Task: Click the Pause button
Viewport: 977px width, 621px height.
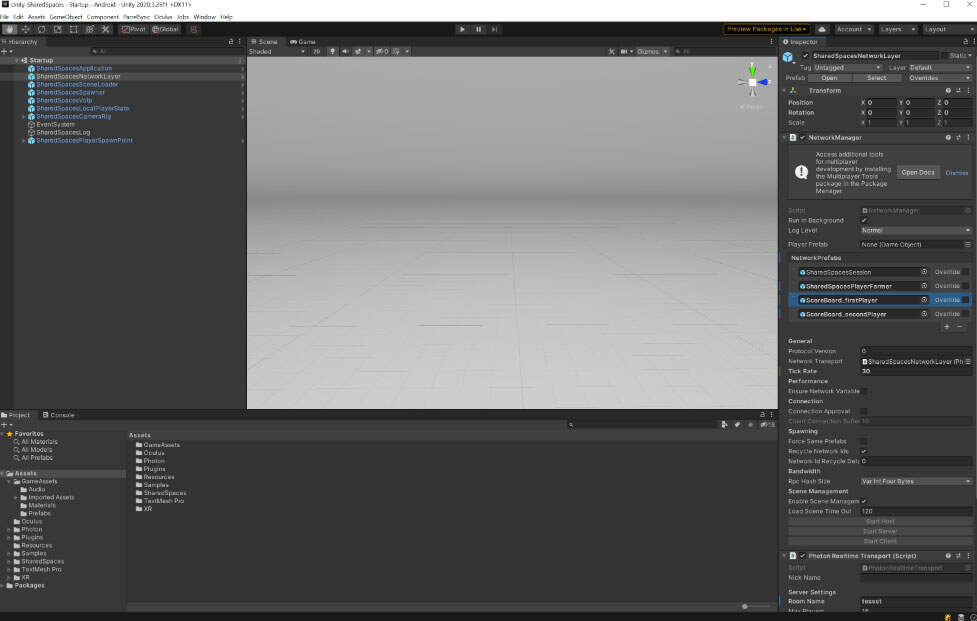Action: [x=478, y=29]
